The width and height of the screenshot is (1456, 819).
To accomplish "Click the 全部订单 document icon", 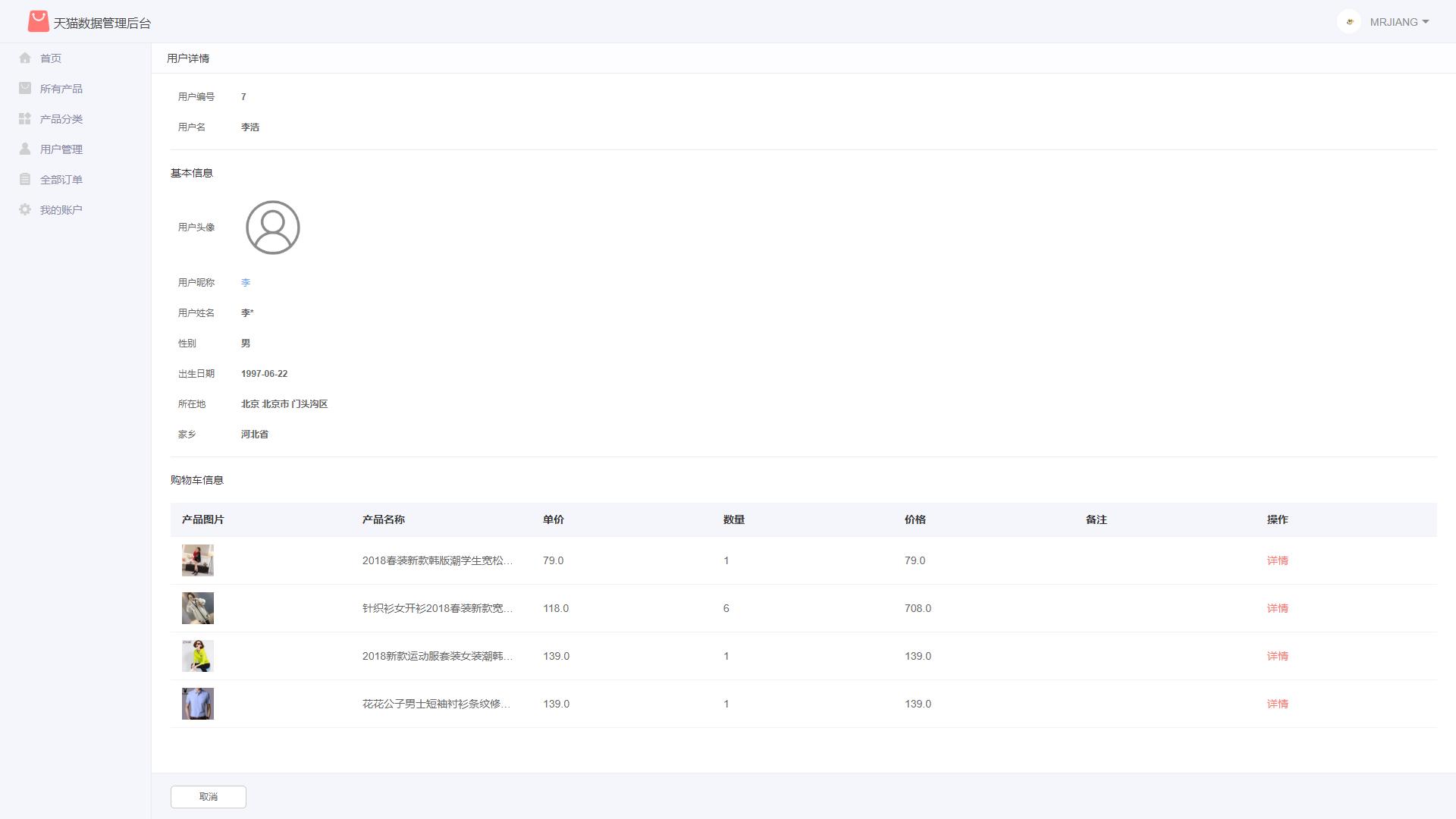I will point(25,179).
